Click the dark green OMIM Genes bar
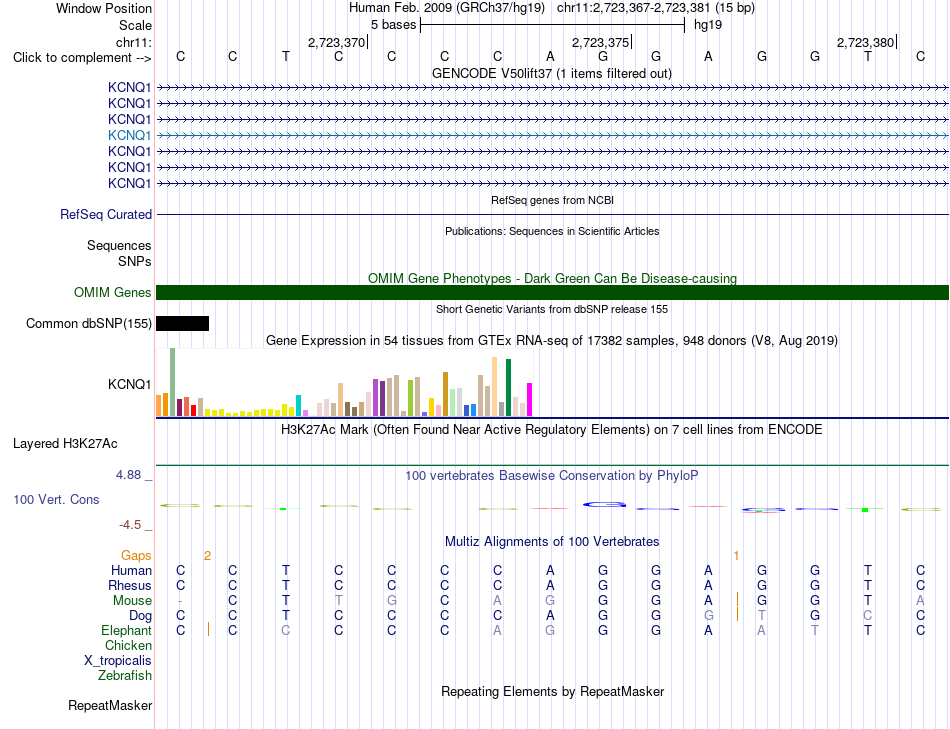This screenshot has width=950, height=729. tap(552, 293)
